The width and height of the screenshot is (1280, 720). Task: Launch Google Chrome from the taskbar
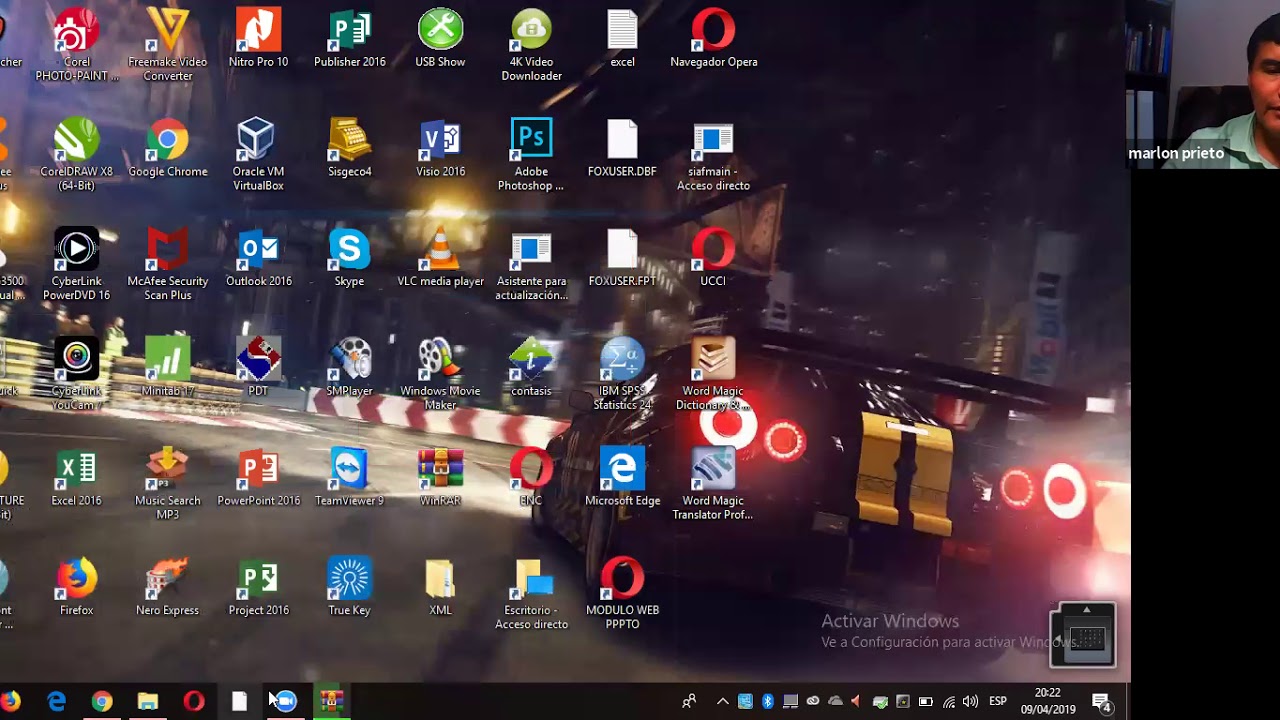[x=102, y=702]
